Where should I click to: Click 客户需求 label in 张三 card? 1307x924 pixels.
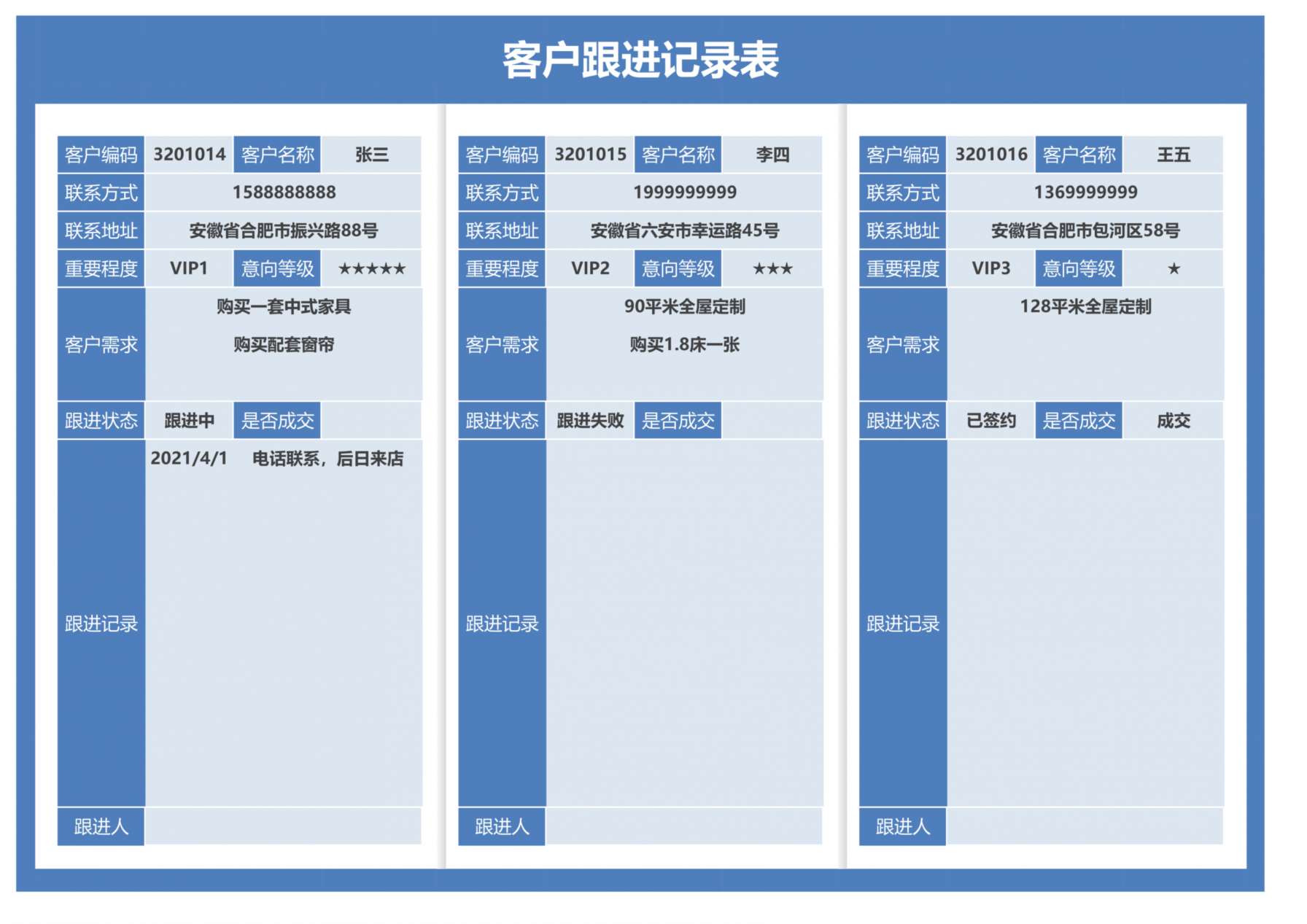(x=101, y=344)
